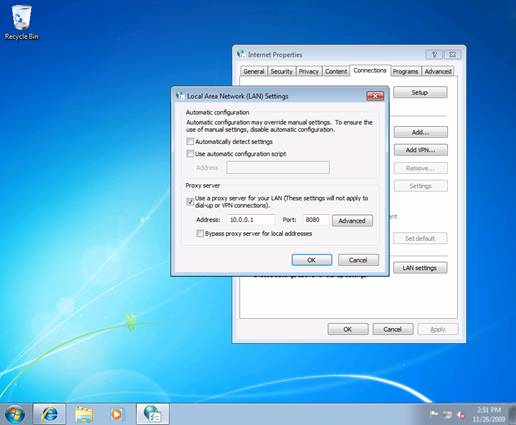Click the Port field showing 8080
The width and height of the screenshot is (516, 425).
[316, 220]
